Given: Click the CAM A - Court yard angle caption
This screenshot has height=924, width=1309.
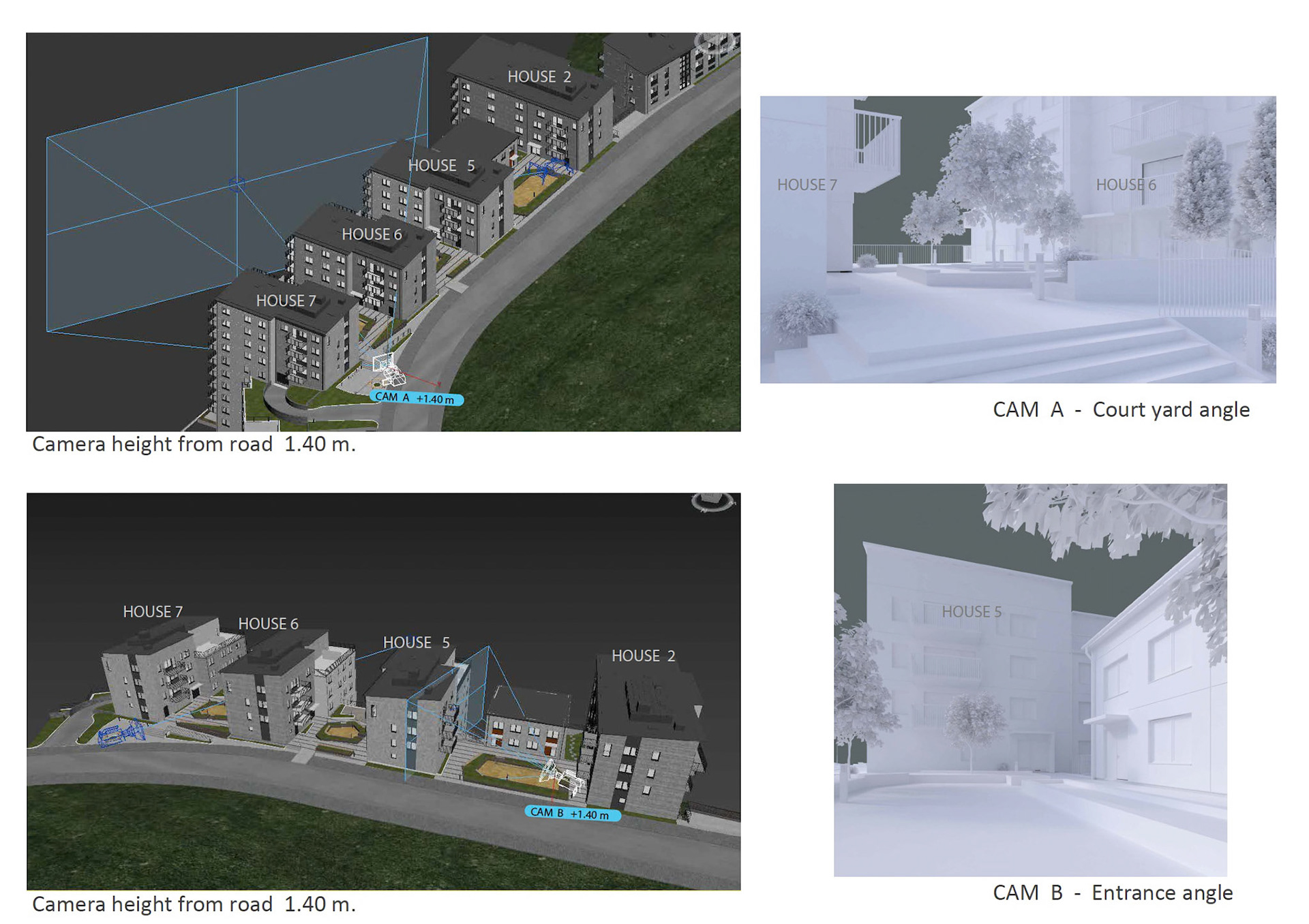Looking at the screenshot, I should (1121, 410).
